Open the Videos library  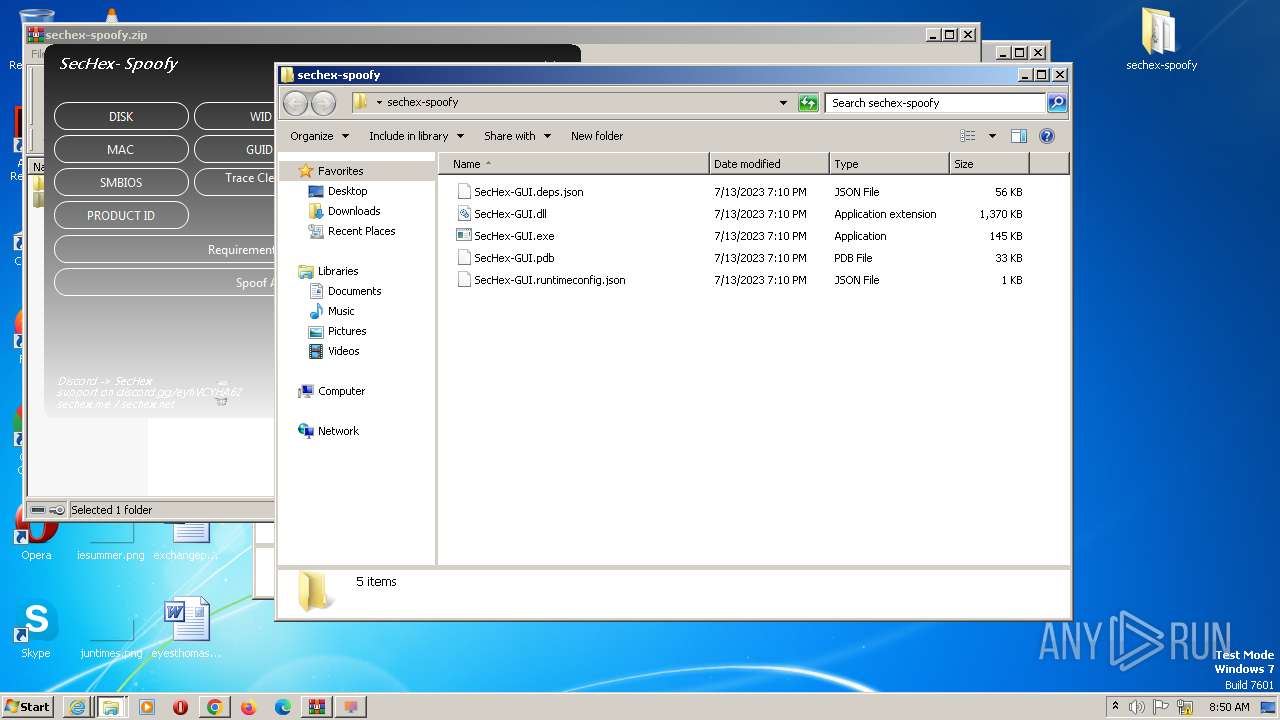click(343, 351)
